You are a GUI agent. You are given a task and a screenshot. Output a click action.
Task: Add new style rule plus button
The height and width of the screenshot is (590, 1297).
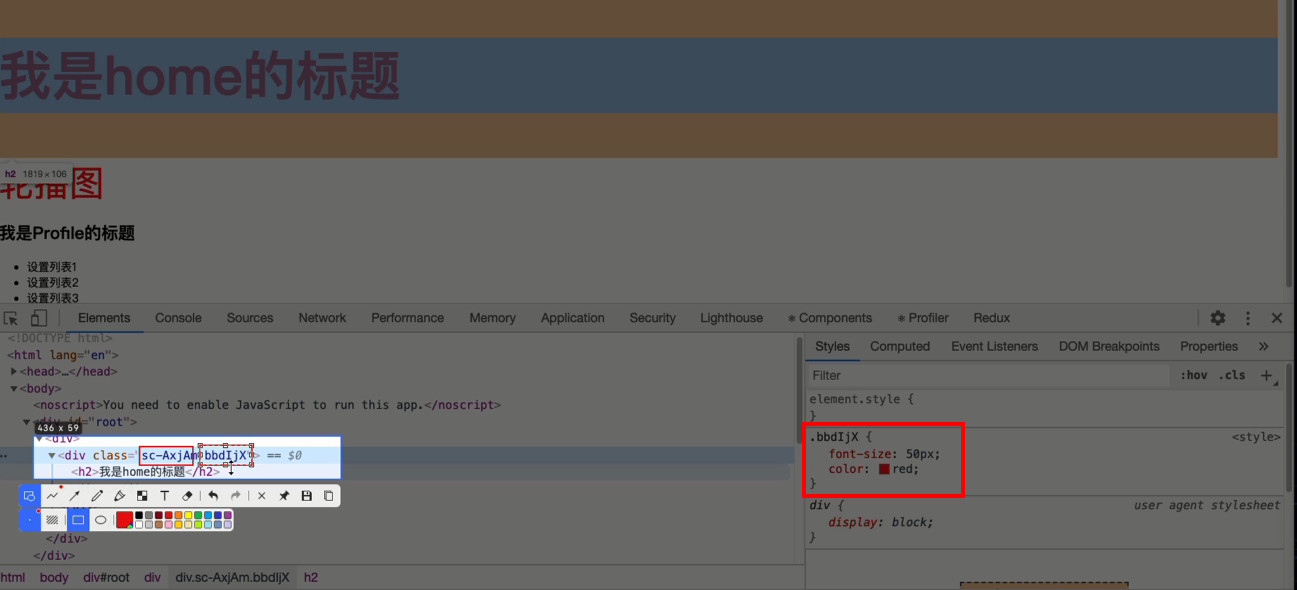pyautogui.click(x=1267, y=375)
